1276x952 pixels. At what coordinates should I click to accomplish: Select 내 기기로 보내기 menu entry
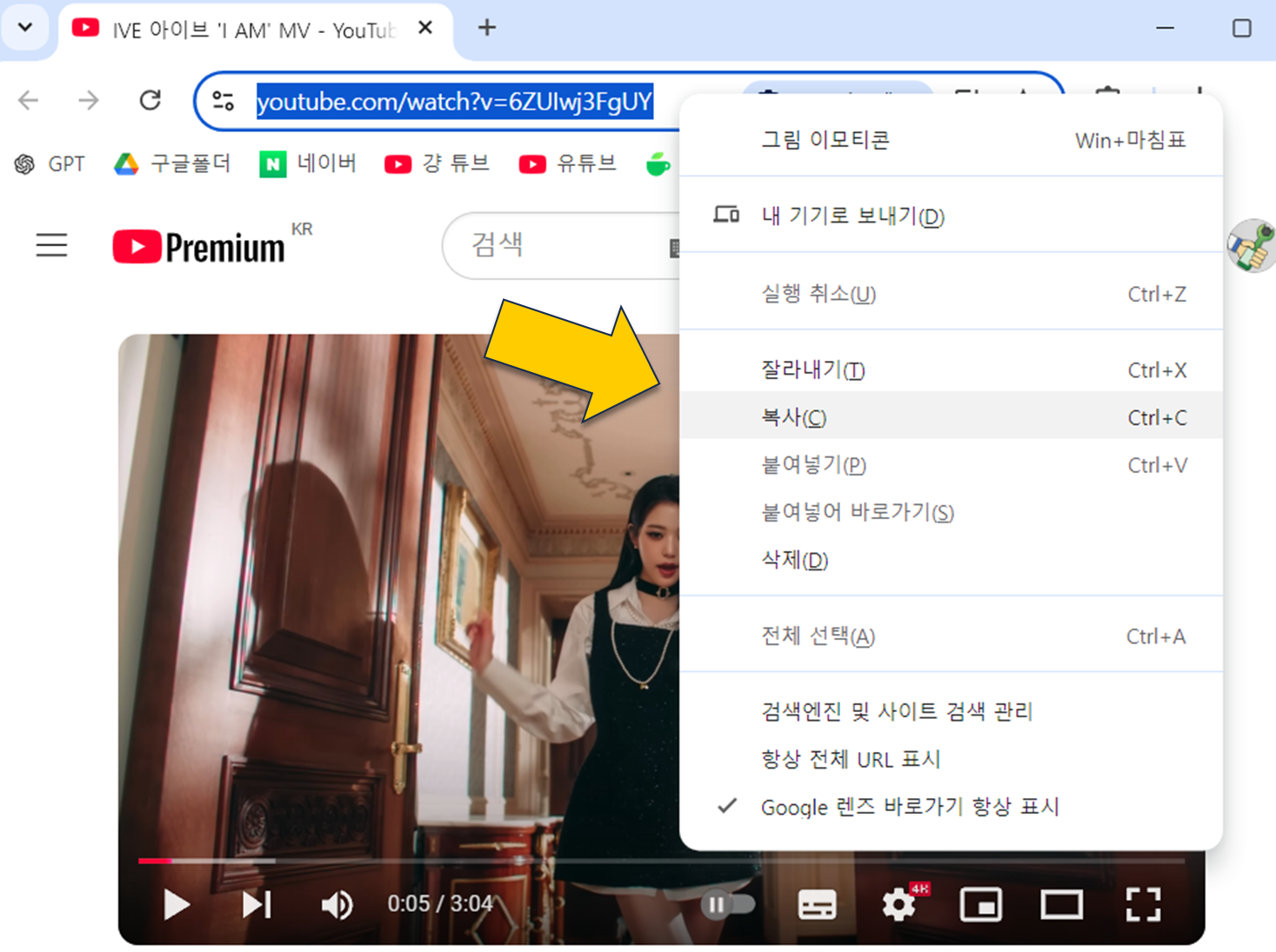click(951, 216)
